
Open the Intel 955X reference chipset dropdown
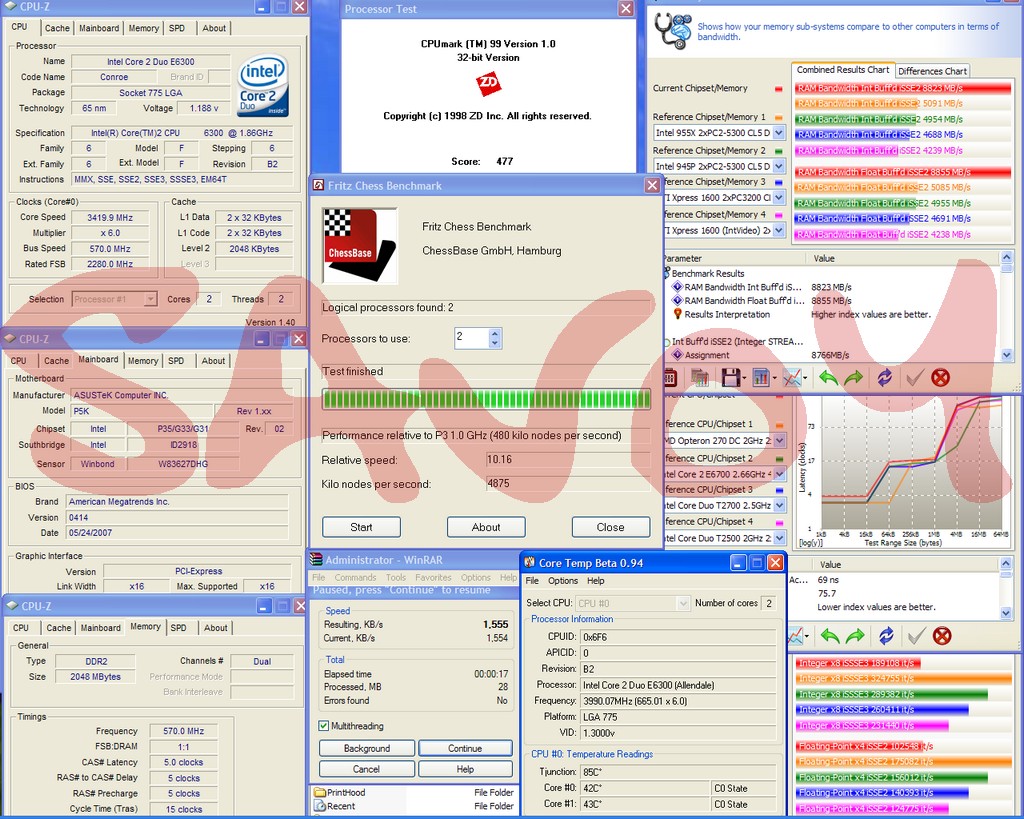[778, 133]
